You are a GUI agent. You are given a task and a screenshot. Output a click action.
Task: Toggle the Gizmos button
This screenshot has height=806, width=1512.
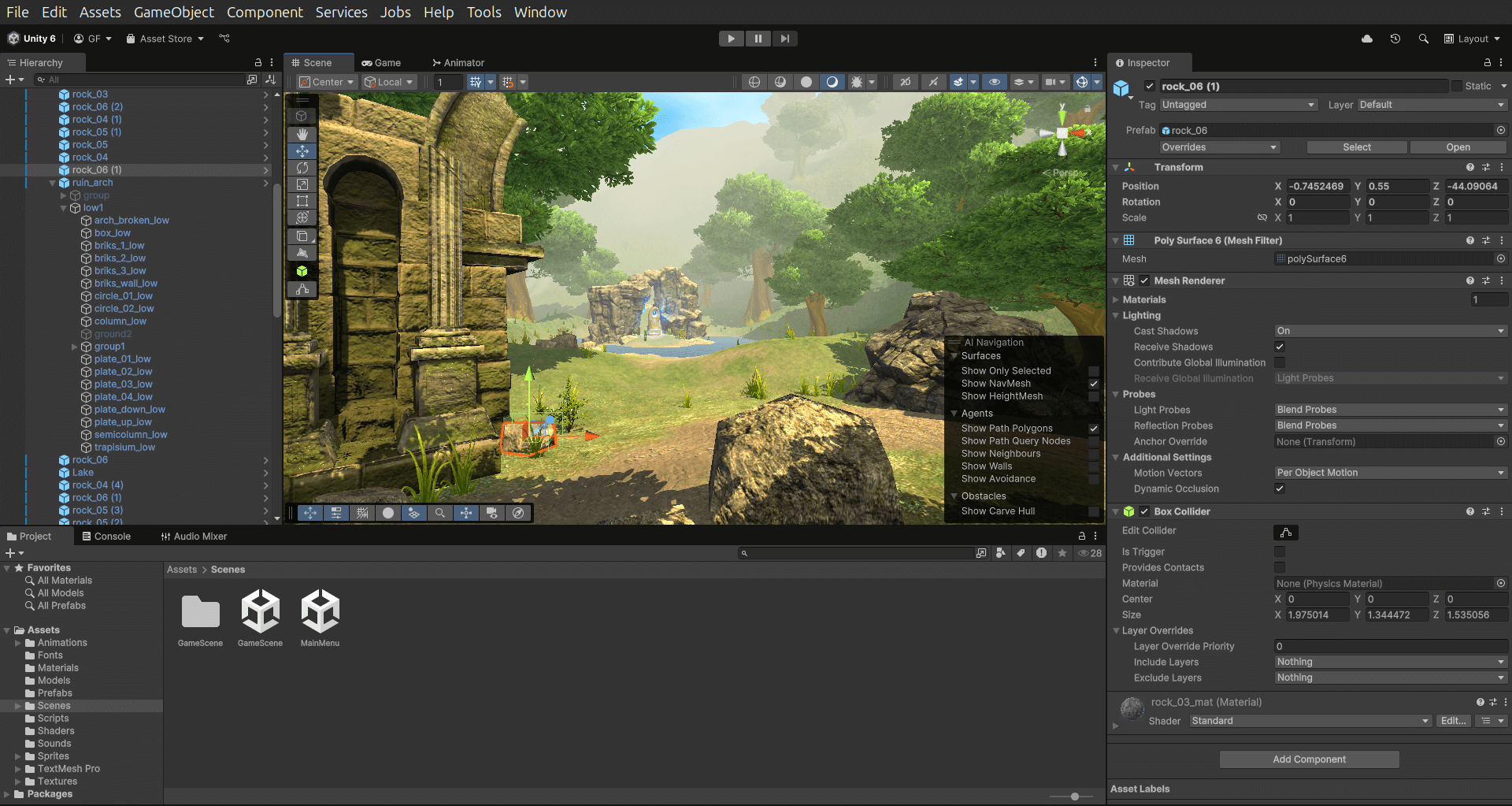(x=1082, y=82)
